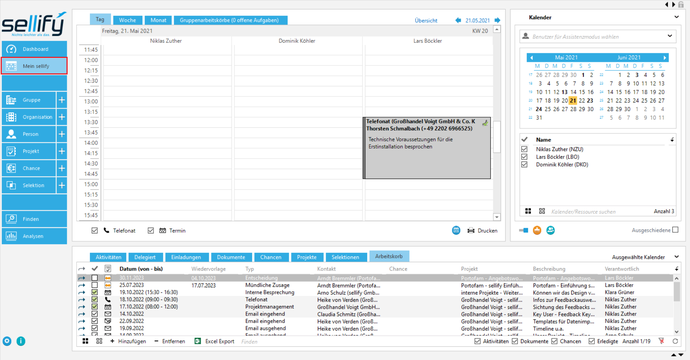Toggle the Telefonat filter checkbox

(94, 230)
